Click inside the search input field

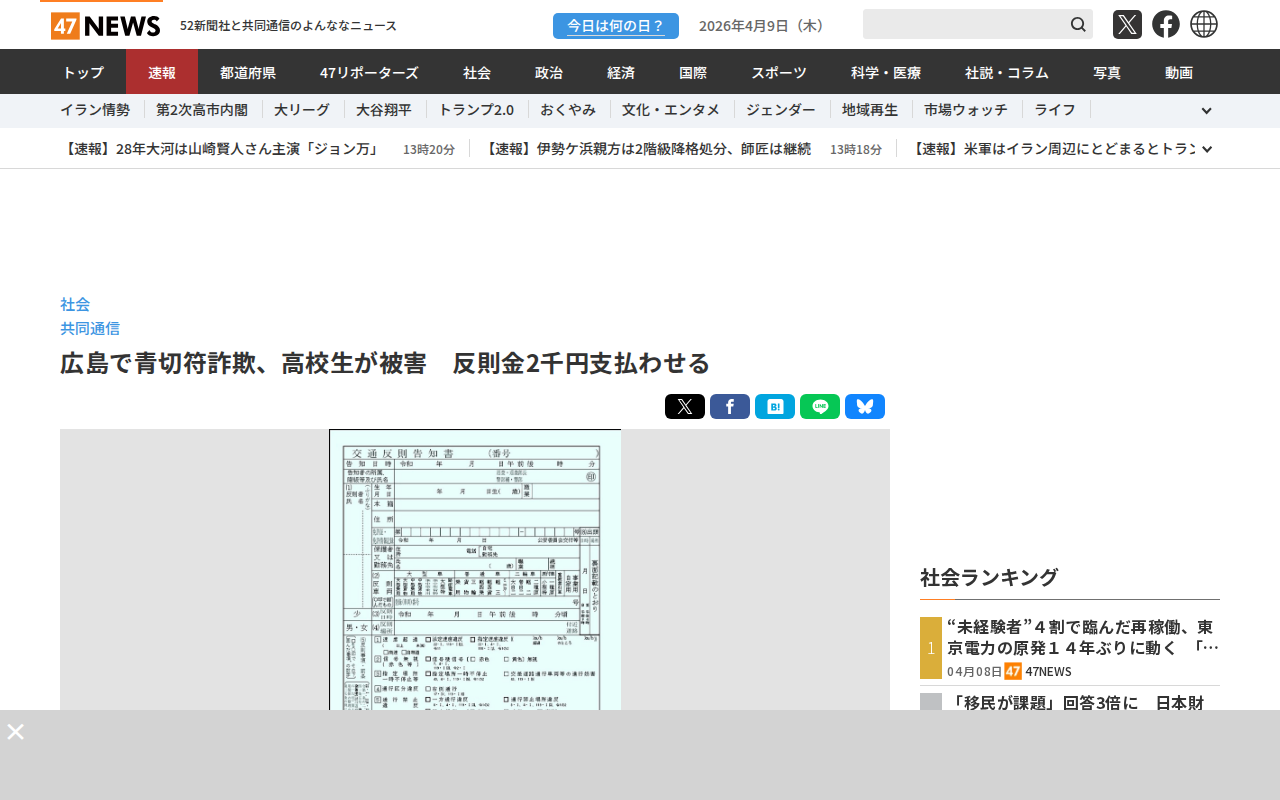[962, 24]
